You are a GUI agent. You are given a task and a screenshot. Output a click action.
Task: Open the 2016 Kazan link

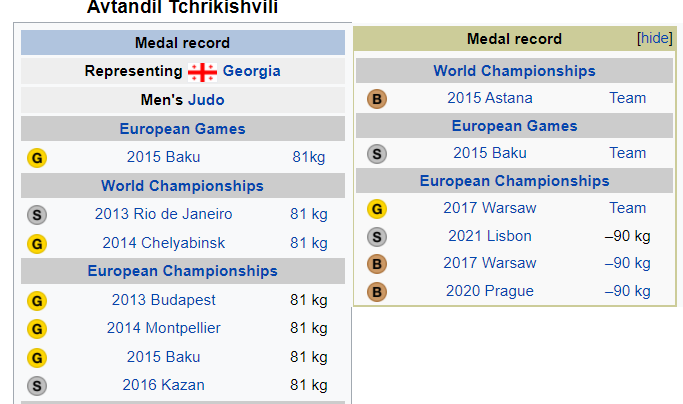point(162,384)
